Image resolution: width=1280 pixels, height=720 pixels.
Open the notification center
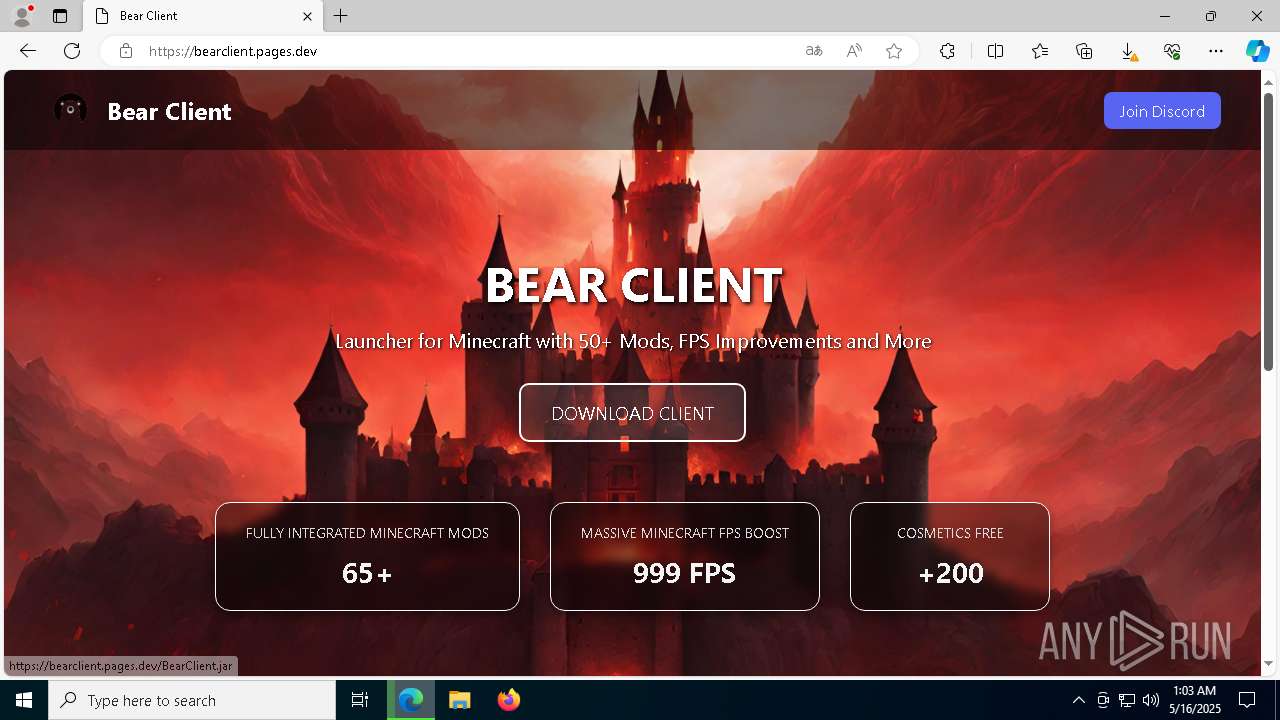click(x=1247, y=700)
